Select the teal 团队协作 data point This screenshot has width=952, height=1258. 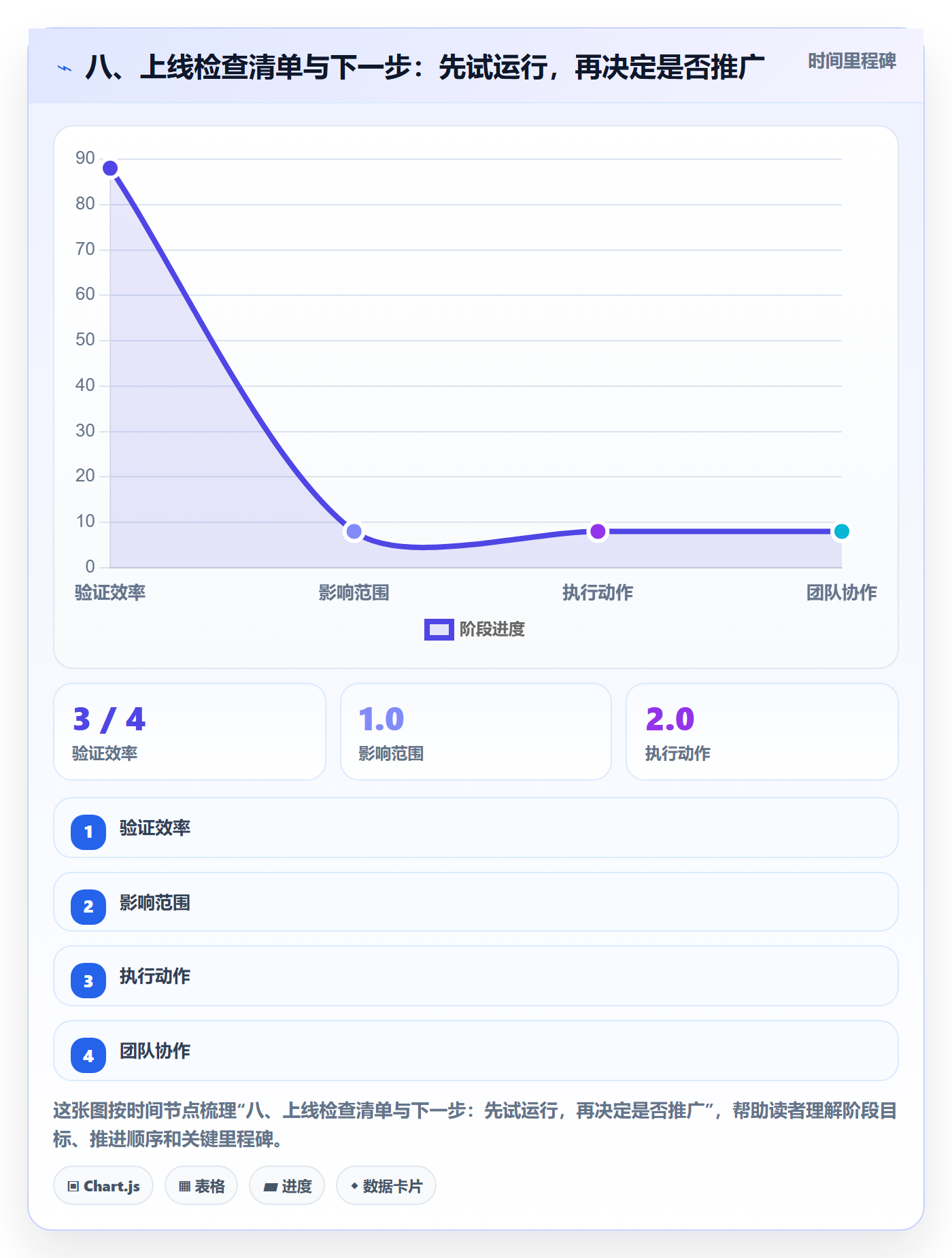pyautogui.click(x=841, y=531)
